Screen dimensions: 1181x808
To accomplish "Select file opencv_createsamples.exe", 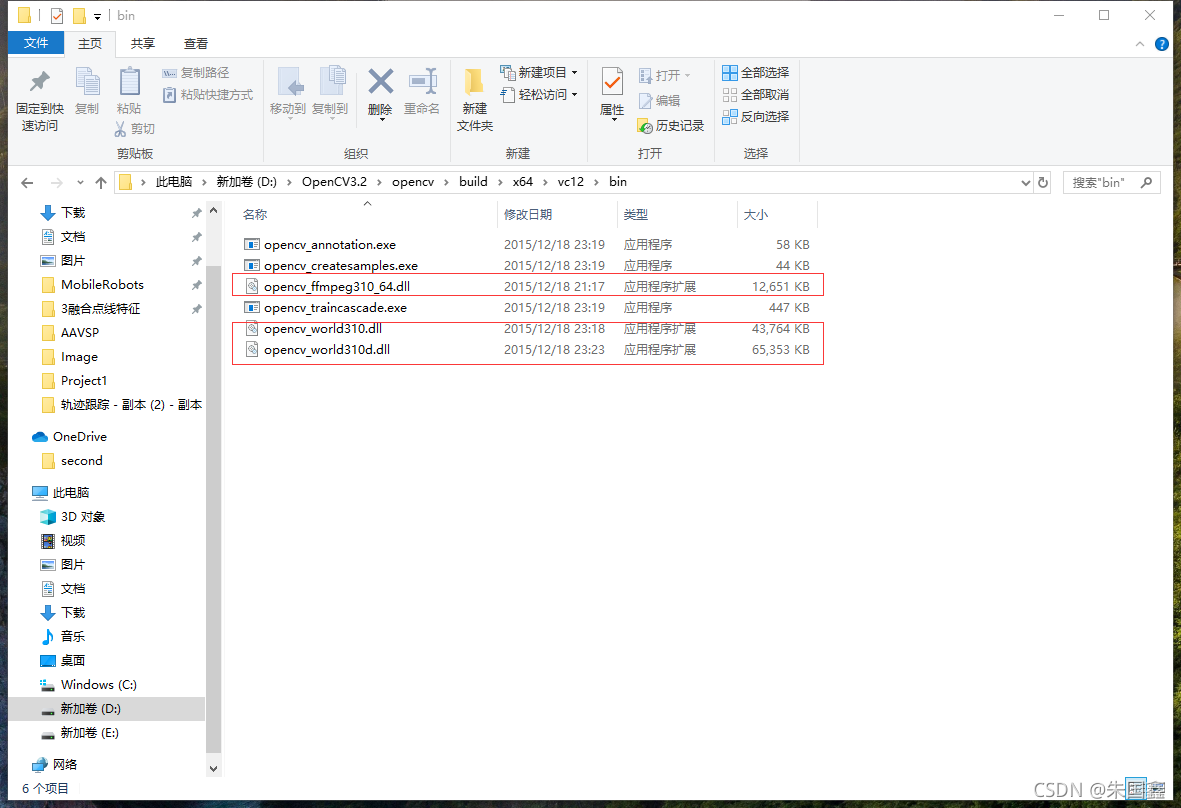I will pos(340,266).
